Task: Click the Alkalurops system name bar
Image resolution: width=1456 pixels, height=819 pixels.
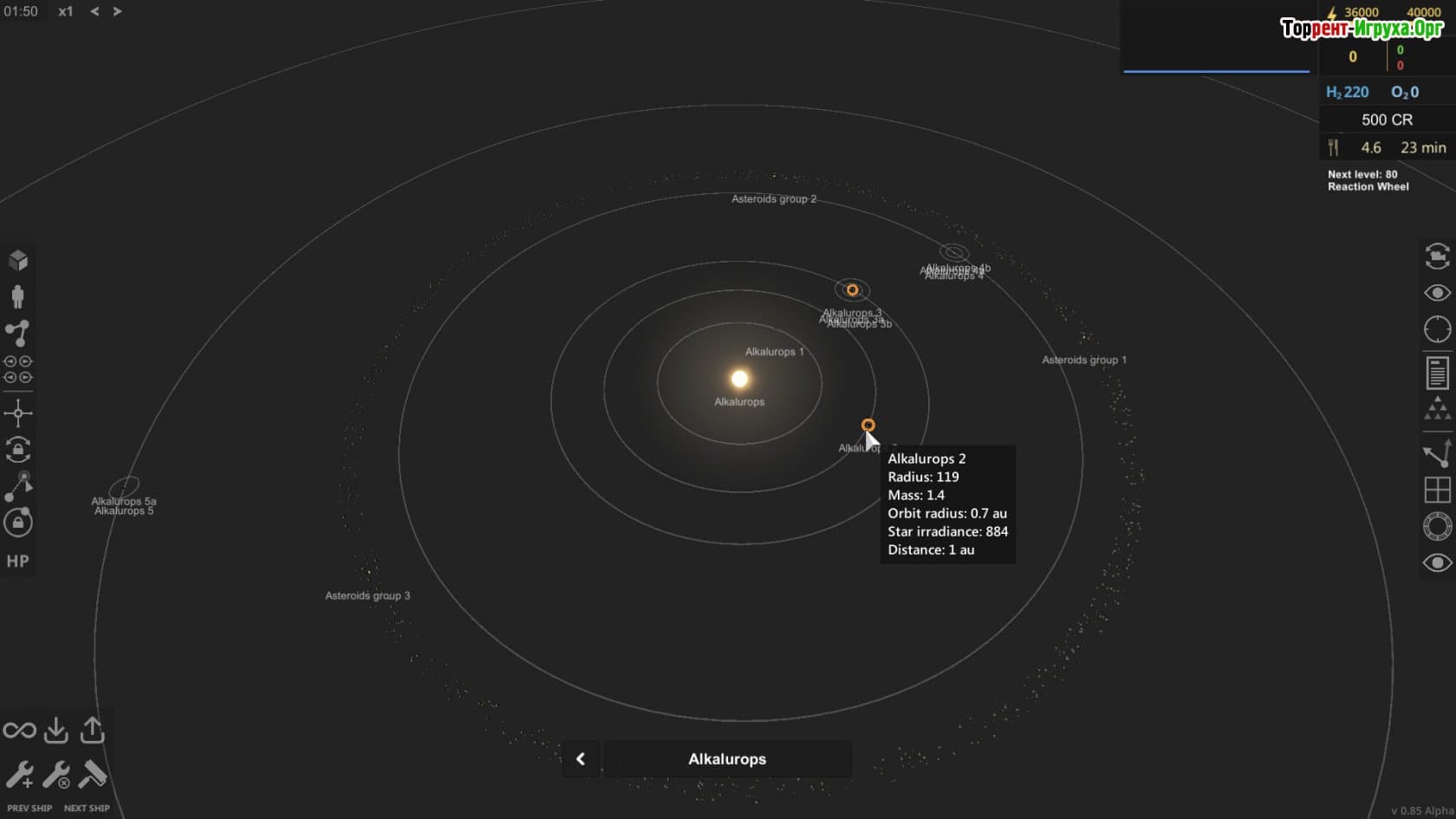Action: tap(727, 759)
